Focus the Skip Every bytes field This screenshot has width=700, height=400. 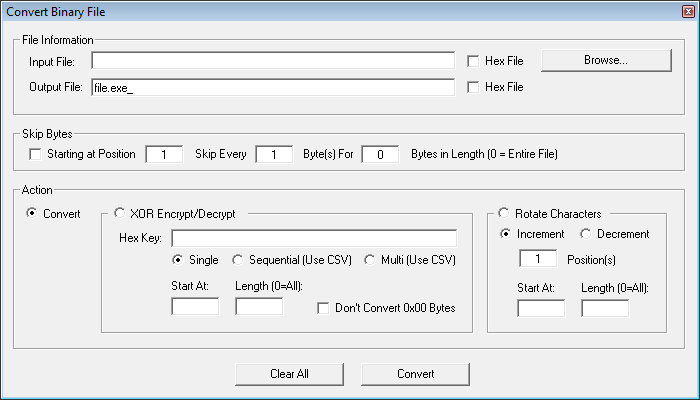(x=274, y=154)
